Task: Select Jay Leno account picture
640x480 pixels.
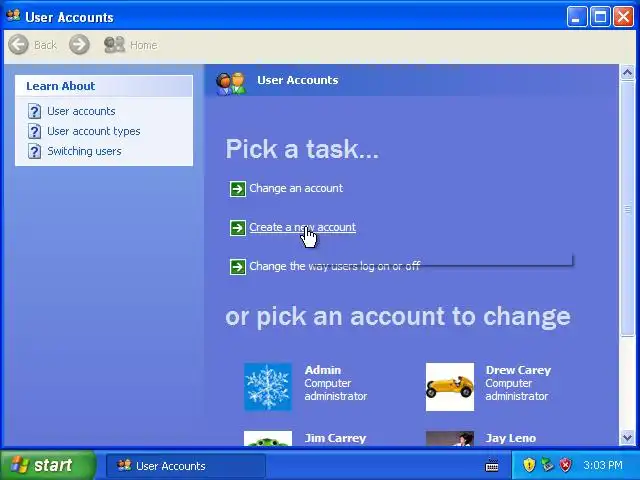Action: 450,438
